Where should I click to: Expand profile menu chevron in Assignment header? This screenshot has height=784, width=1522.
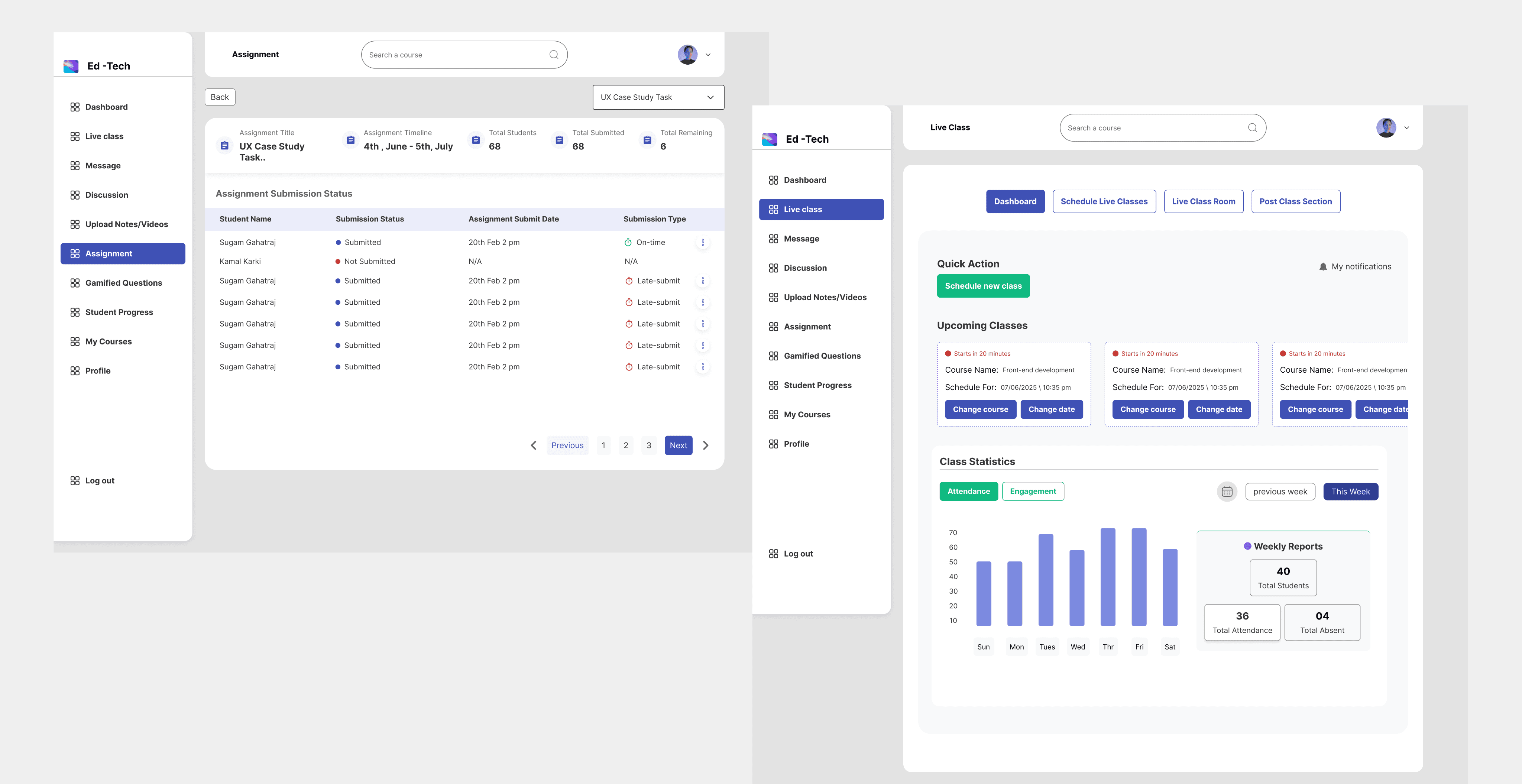708,55
